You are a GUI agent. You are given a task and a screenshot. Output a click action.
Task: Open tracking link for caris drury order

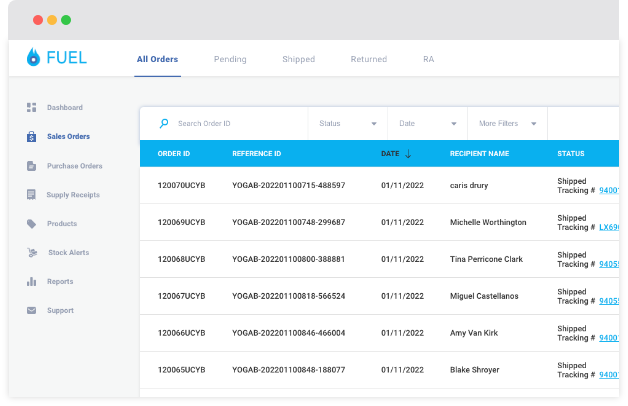[608, 190]
